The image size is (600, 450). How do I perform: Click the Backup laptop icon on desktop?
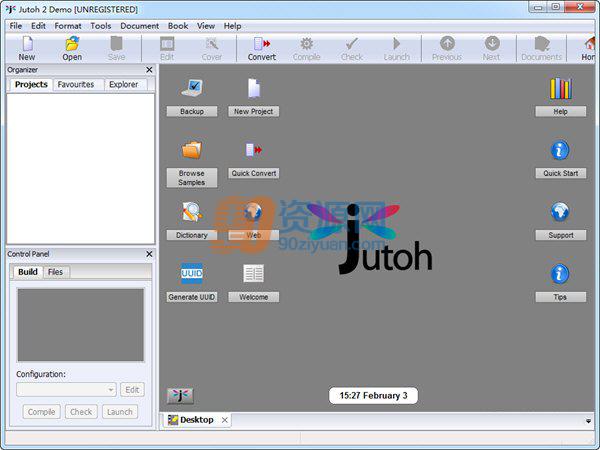coord(192,88)
